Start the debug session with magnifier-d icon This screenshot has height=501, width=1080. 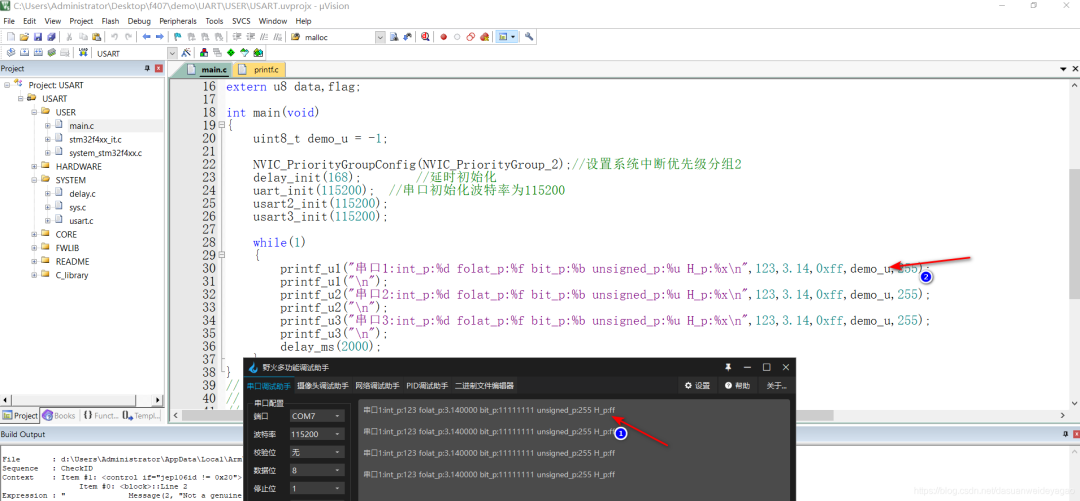[425, 37]
